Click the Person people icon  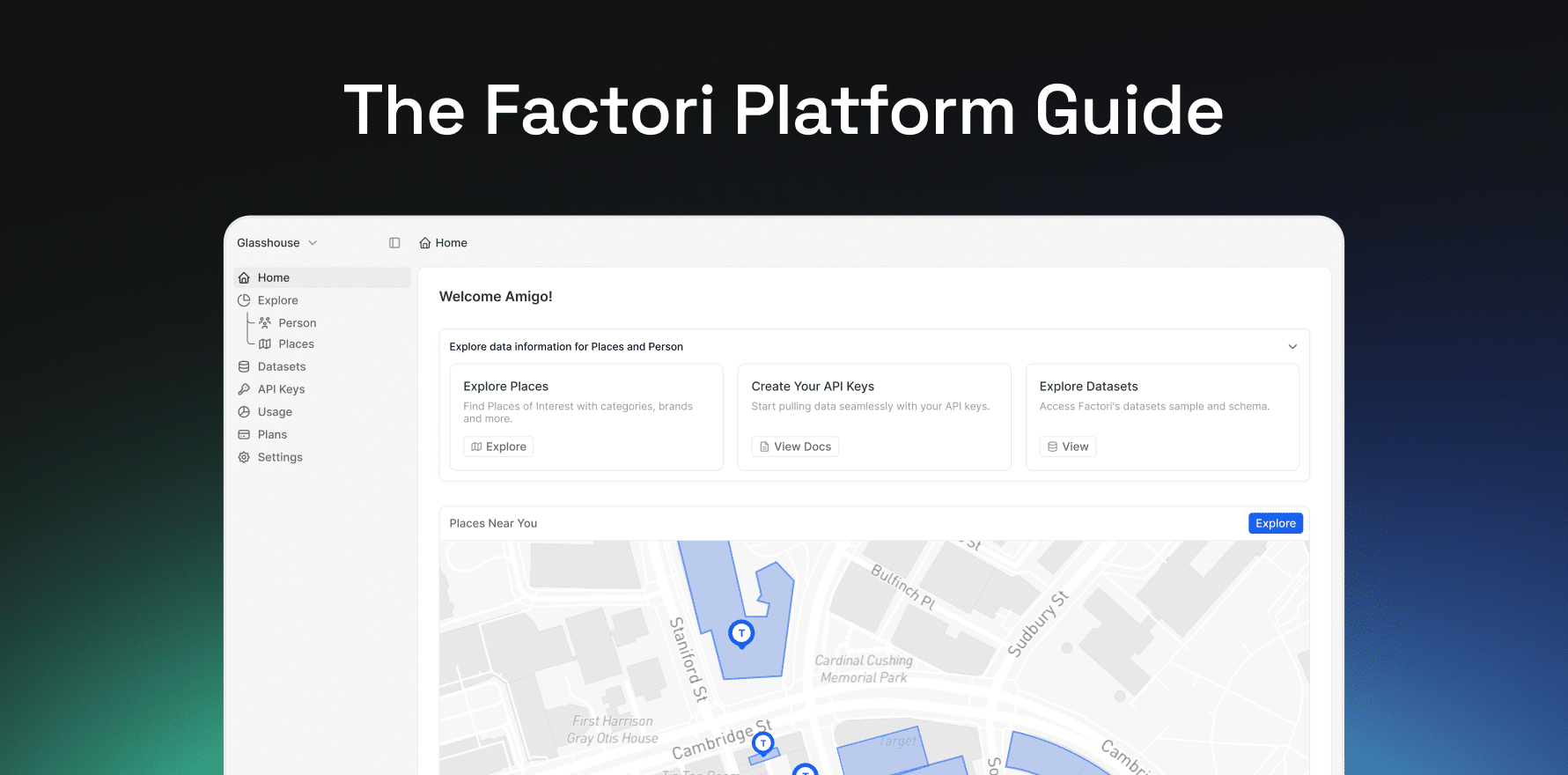tap(265, 323)
